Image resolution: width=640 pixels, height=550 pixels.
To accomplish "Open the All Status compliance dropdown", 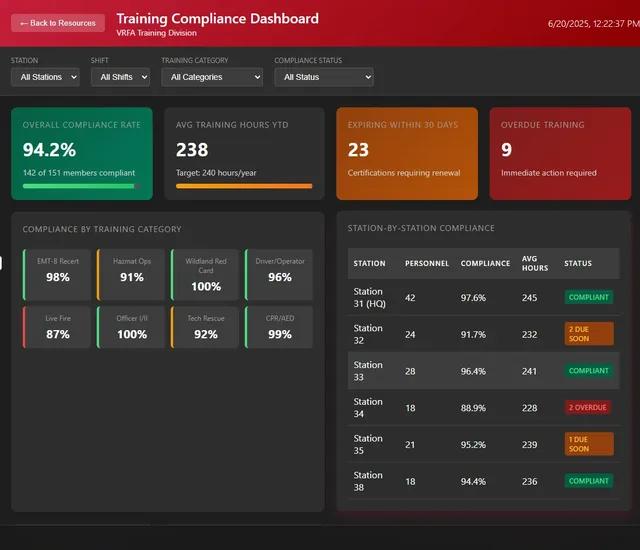I will point(324,77).
